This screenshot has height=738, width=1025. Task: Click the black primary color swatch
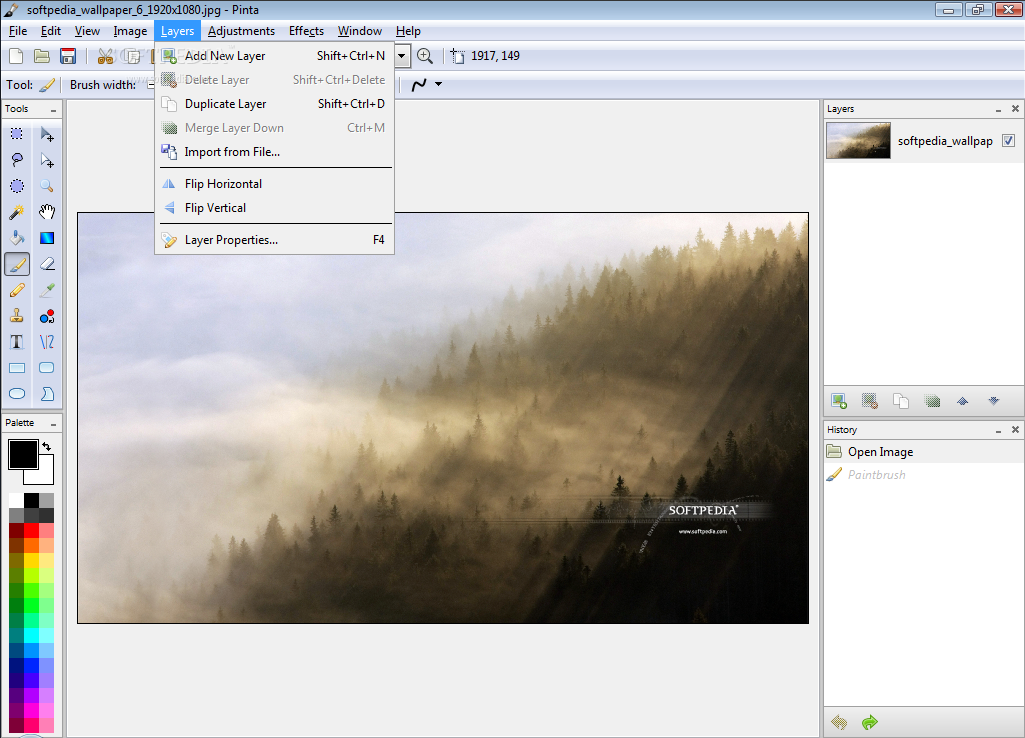tap(24, 454)
